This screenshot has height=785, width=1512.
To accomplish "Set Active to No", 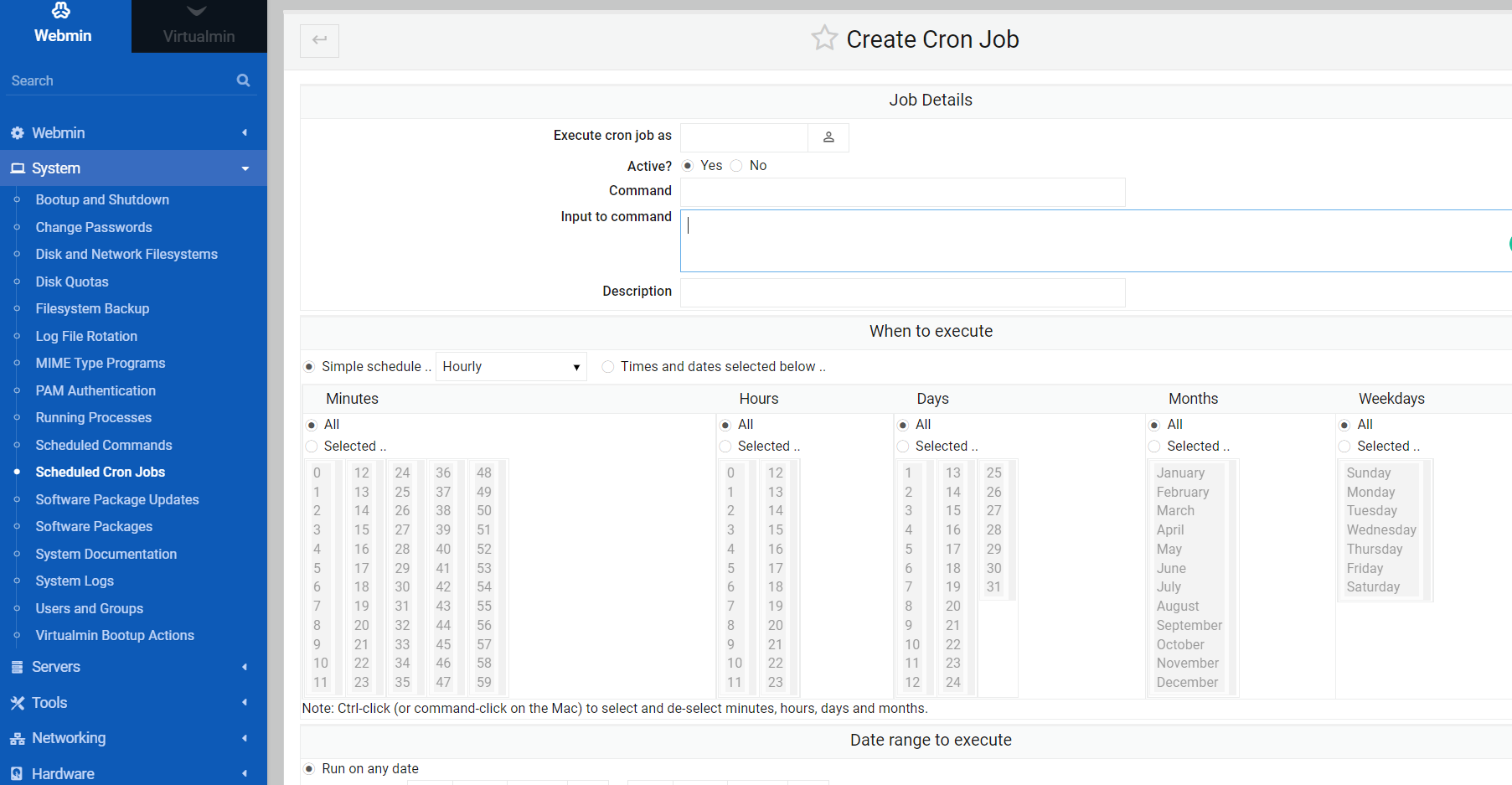I will [736, 166].
